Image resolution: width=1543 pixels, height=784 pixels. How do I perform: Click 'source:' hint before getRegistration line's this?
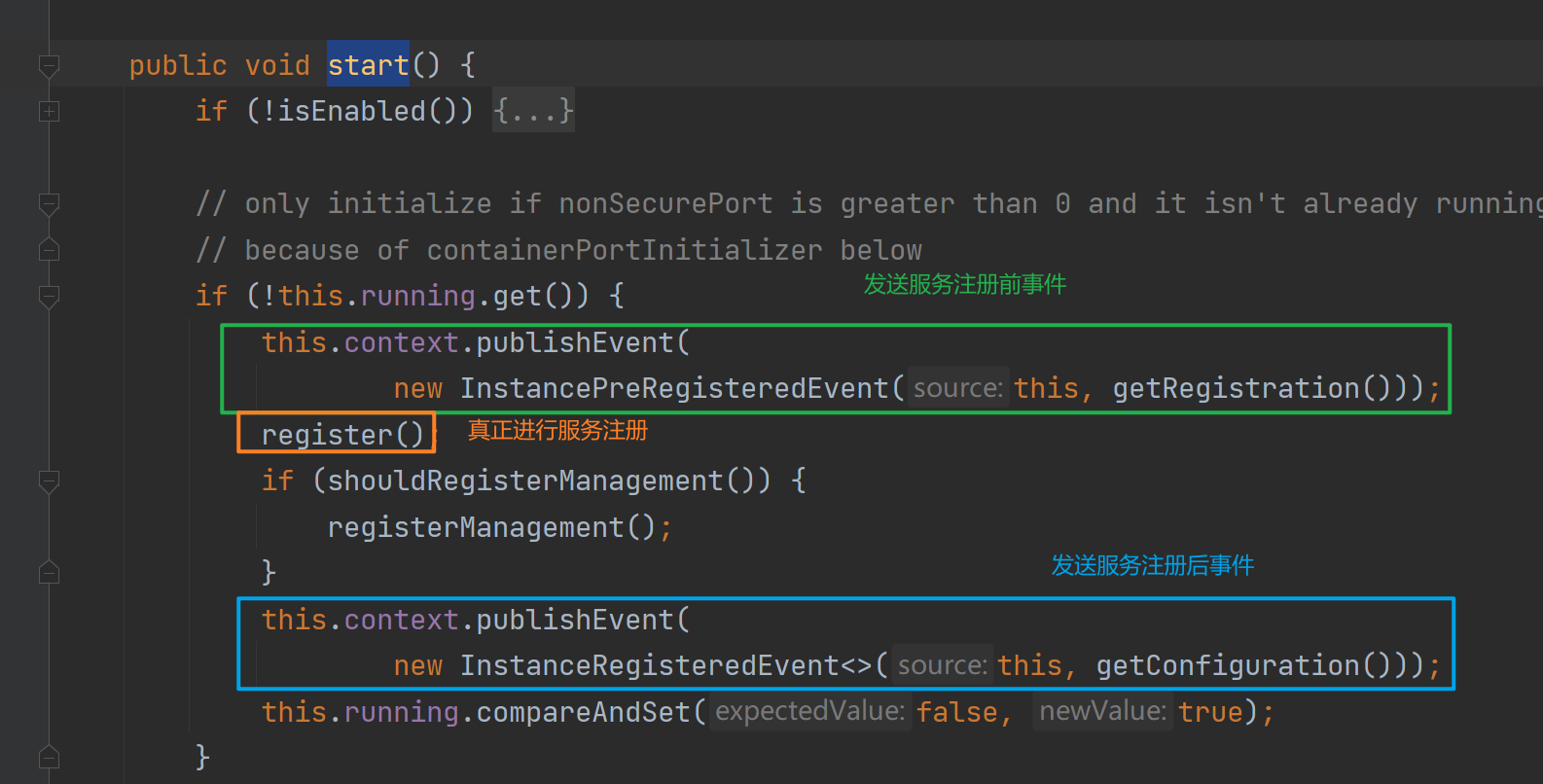958,388
